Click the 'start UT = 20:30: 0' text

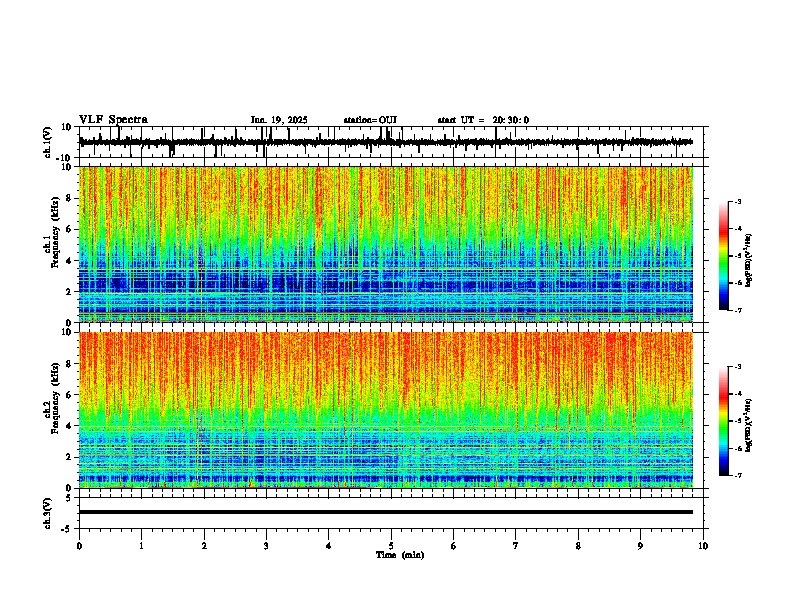tap(483, 120)
